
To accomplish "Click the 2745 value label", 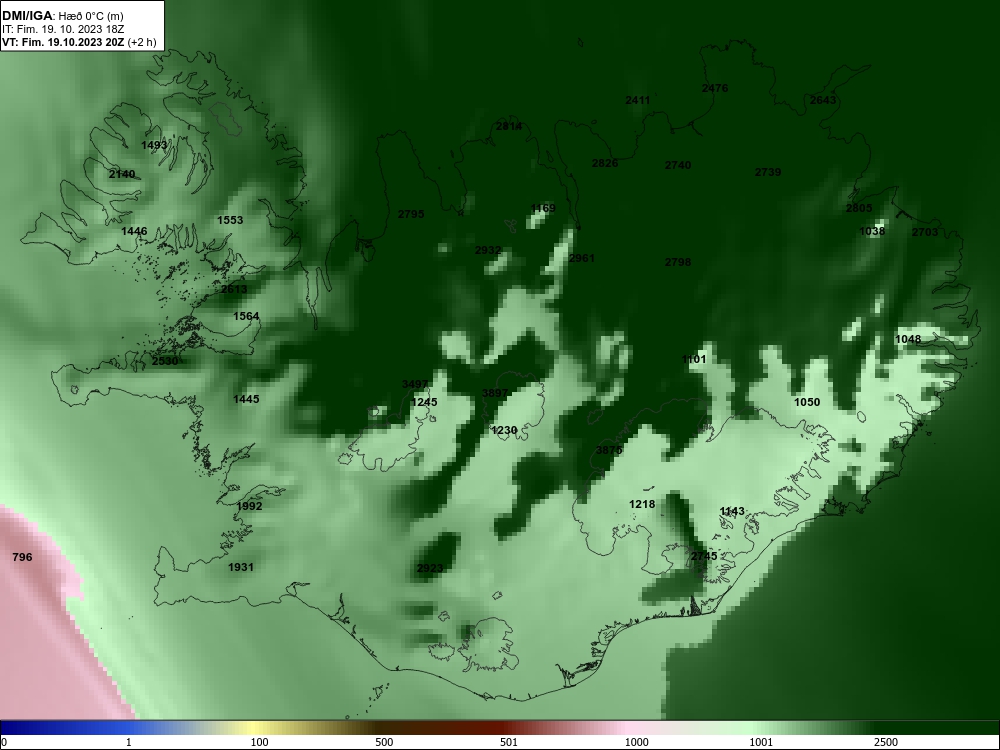I will 704,556.
